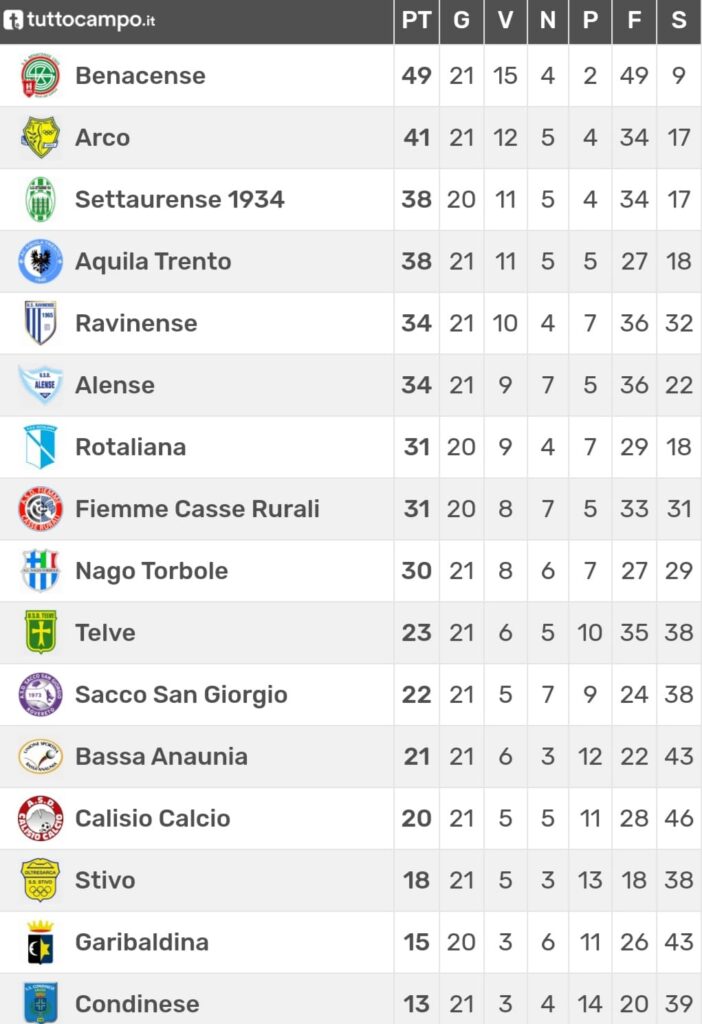Click the Aquila Trento eagle badge
The image size is (702, 1024).
pos(40,261)
